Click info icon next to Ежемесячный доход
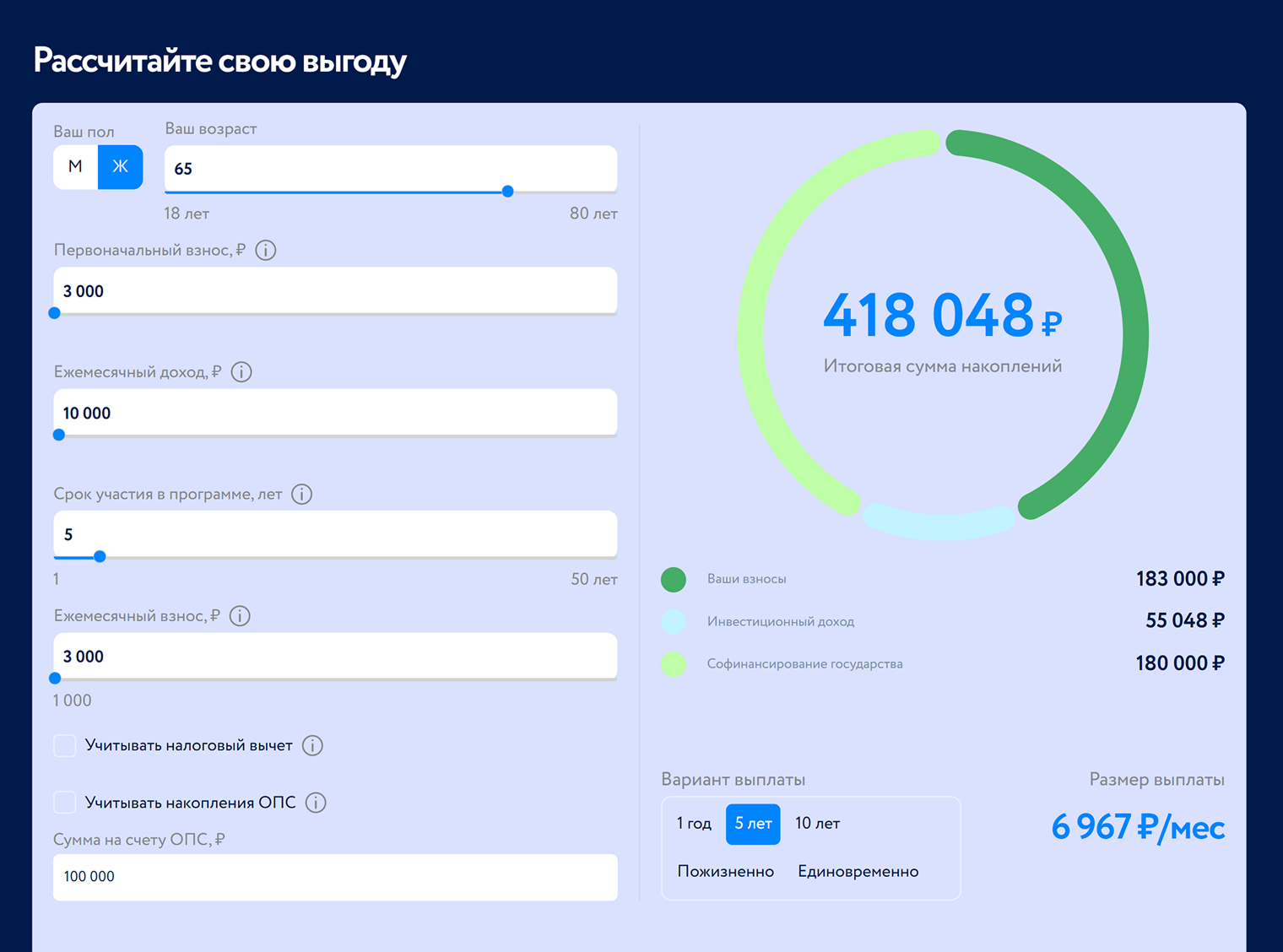The width and height of the screenshot is (1283, 952). 241,372
